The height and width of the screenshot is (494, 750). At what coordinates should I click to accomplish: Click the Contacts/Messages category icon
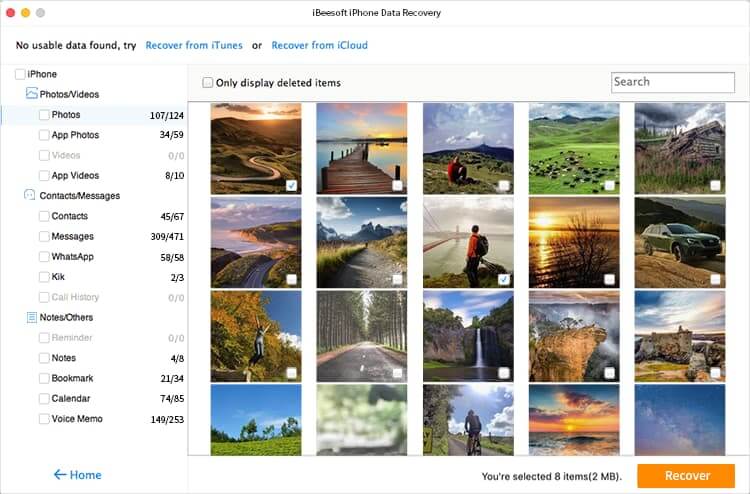tap(31, 196)
